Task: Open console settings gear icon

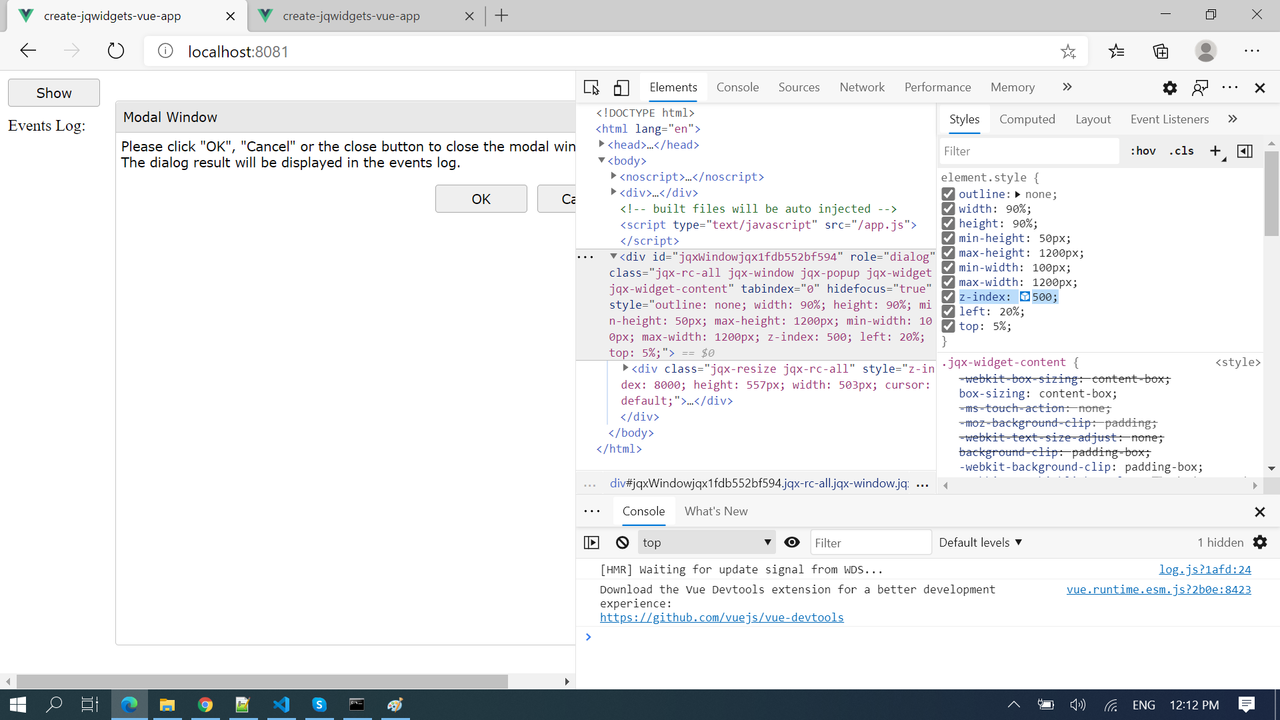Action: tap(1260, 542)
